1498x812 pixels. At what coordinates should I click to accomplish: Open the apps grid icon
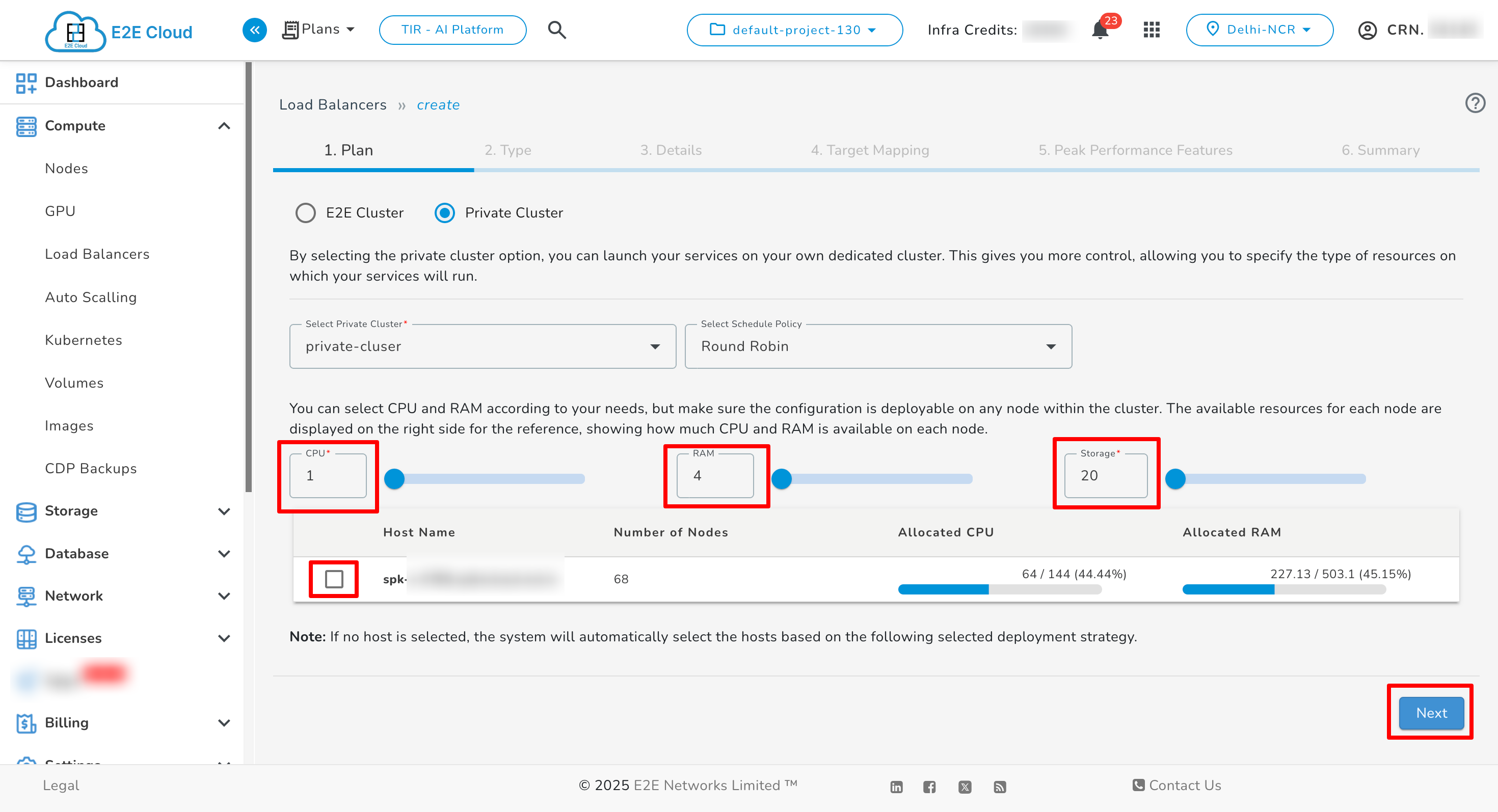(x=1151, y=30)
